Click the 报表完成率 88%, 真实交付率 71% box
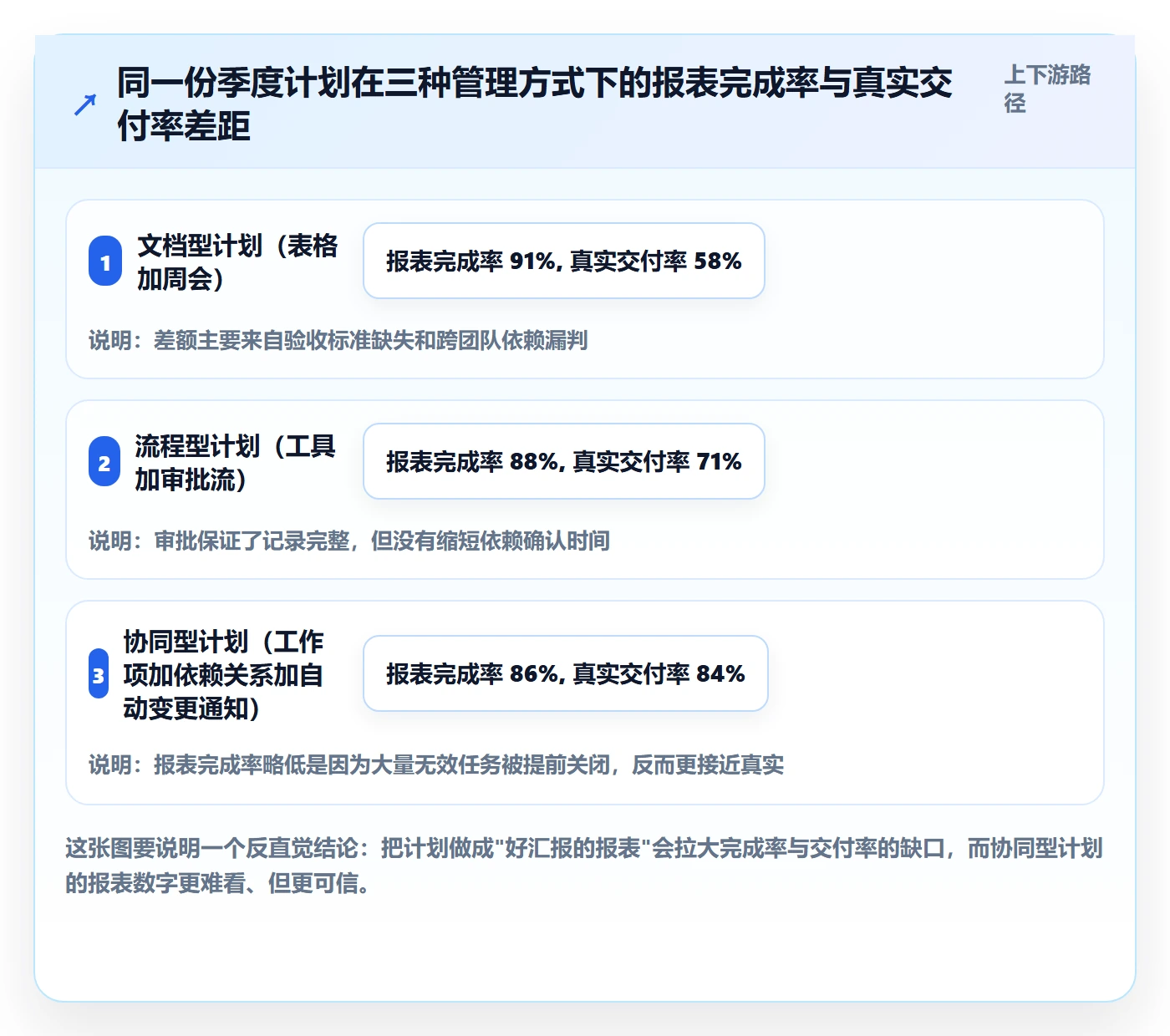This screenshot has height=1036, width=1170. pos(564,461)
